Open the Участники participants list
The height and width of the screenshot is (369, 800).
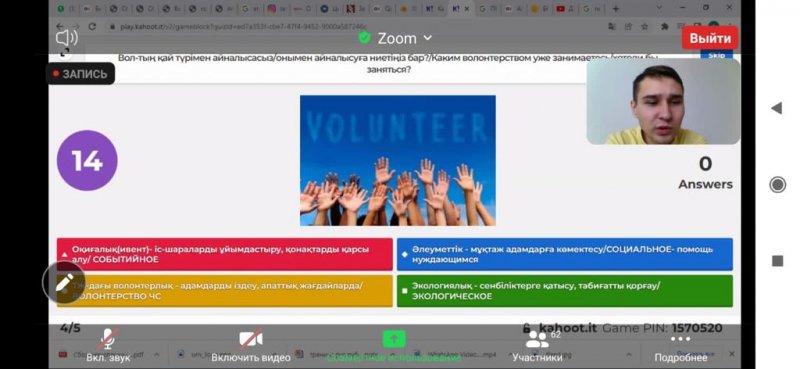(537, 346)
